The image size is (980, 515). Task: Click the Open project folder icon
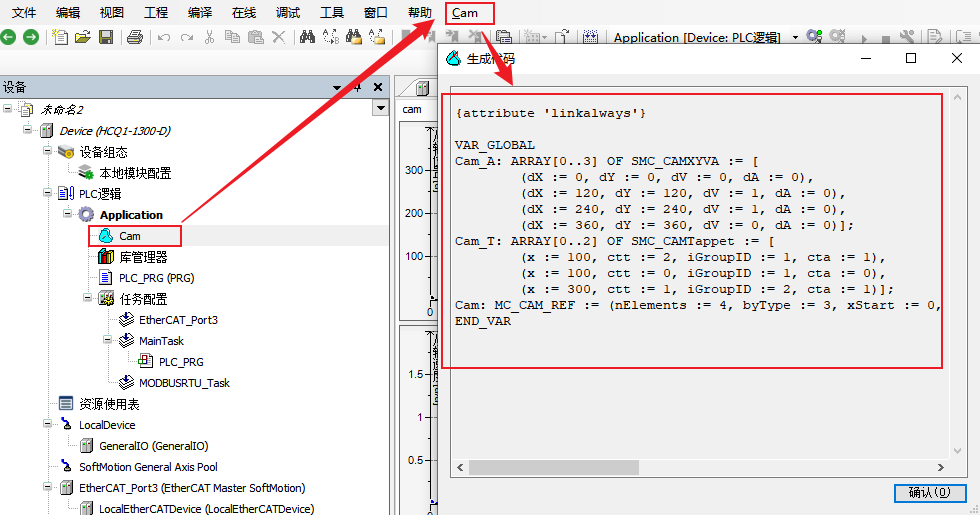pos(83,38)
